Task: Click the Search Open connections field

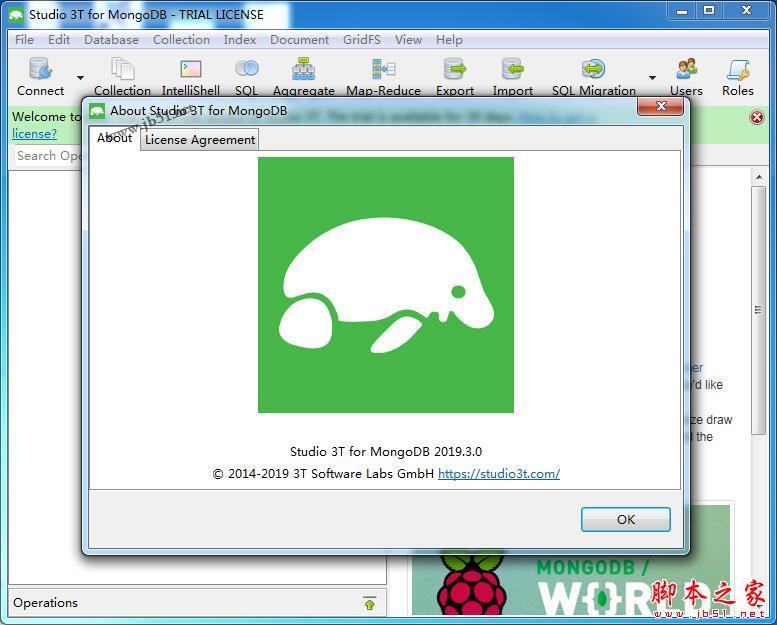Action: point(48,156)
